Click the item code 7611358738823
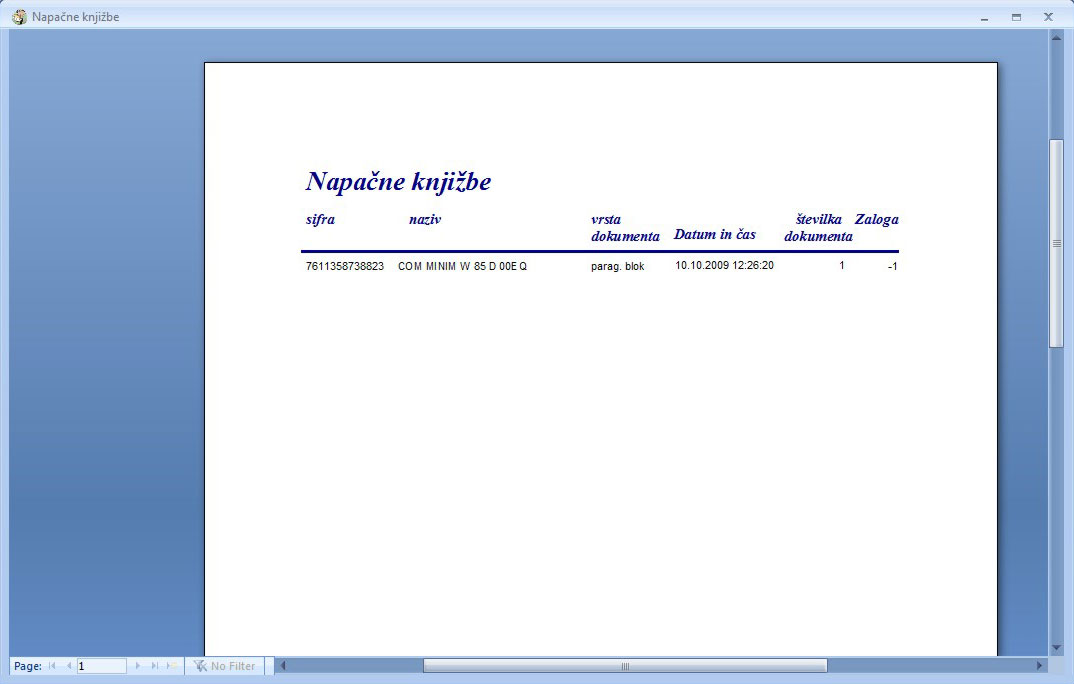Viewport: 1074px width, 684px height. point(345,267)
